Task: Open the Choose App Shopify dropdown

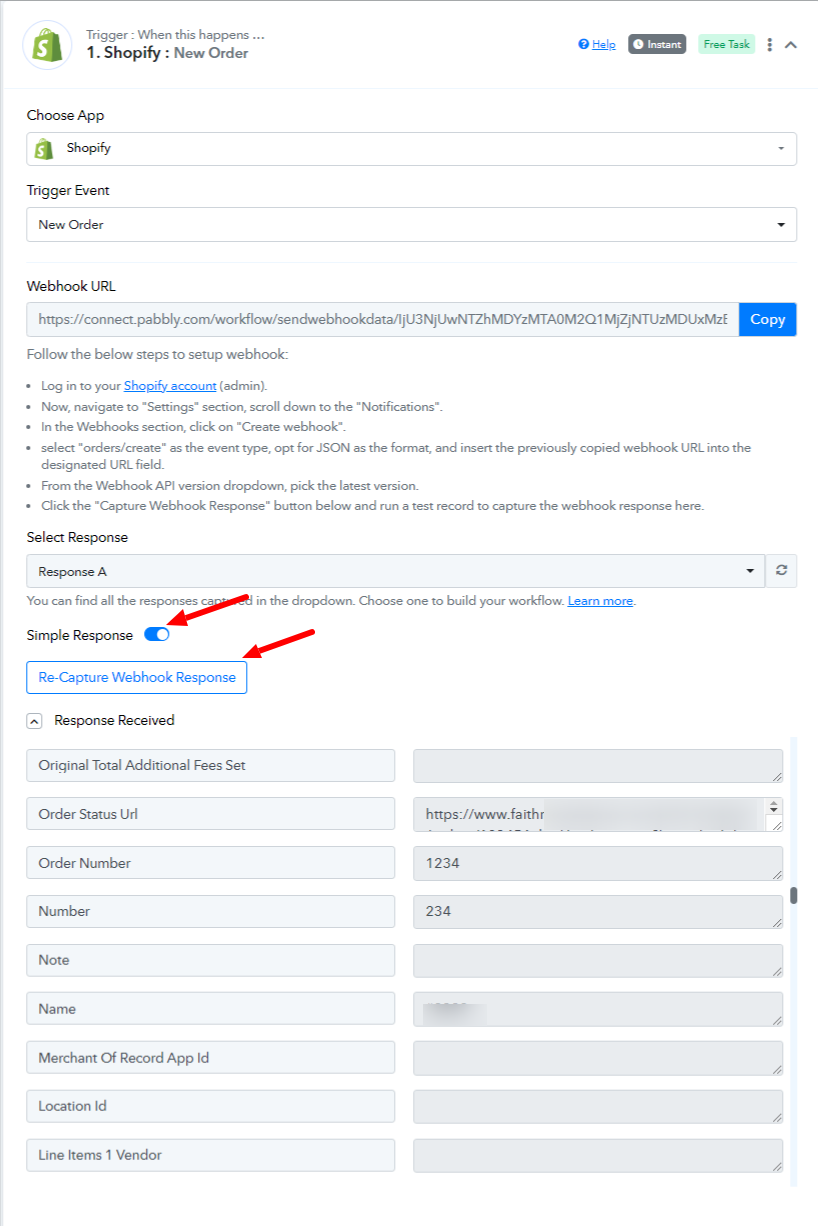Action: pos(412,148)
